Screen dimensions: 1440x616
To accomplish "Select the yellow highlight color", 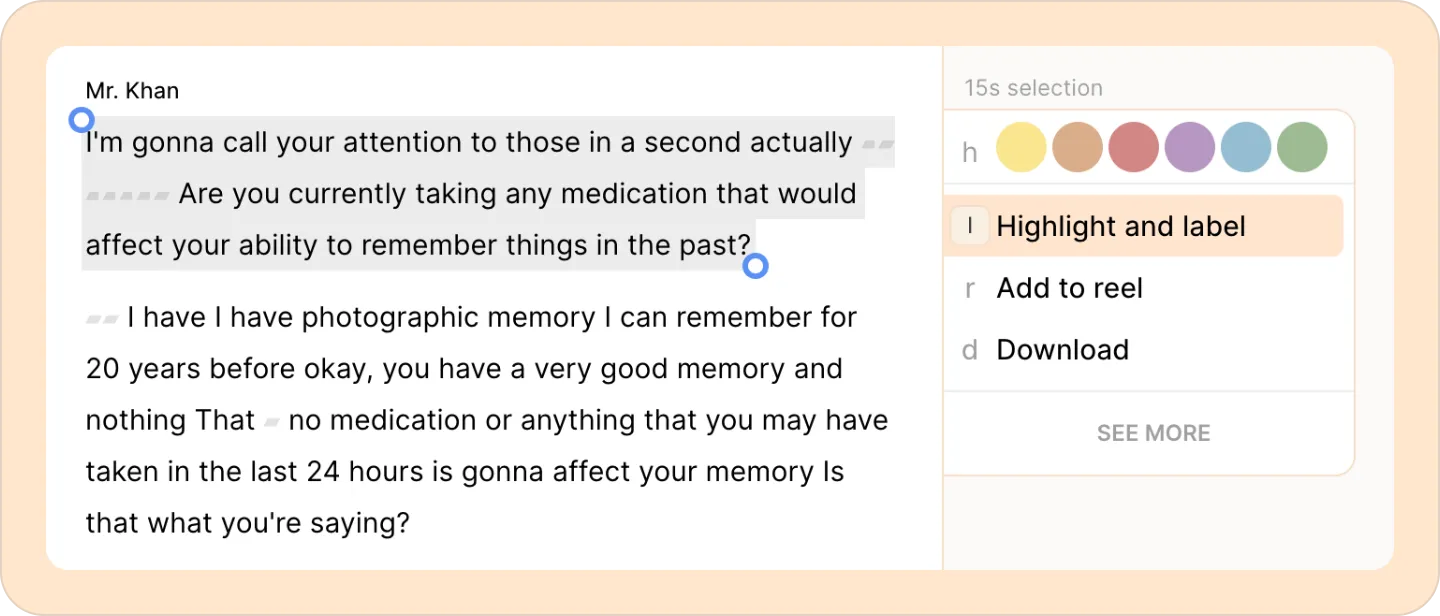I will point(1021,147).
